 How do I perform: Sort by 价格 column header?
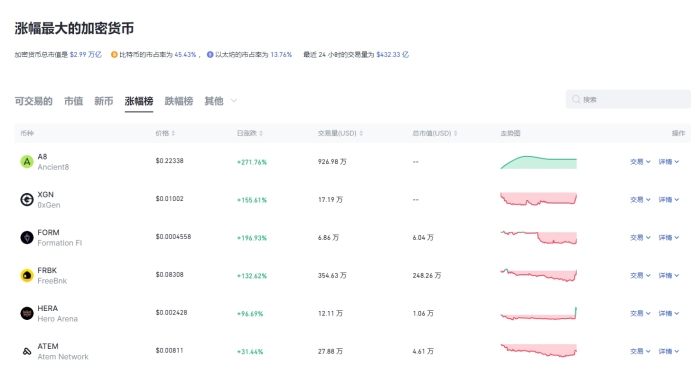[165, 133]
